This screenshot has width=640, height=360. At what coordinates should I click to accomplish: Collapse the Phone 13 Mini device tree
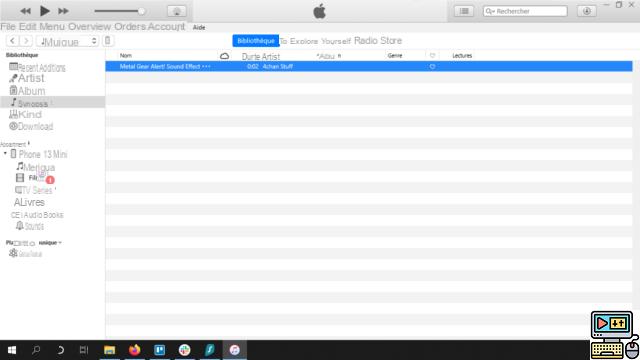[x=5, y=154]
